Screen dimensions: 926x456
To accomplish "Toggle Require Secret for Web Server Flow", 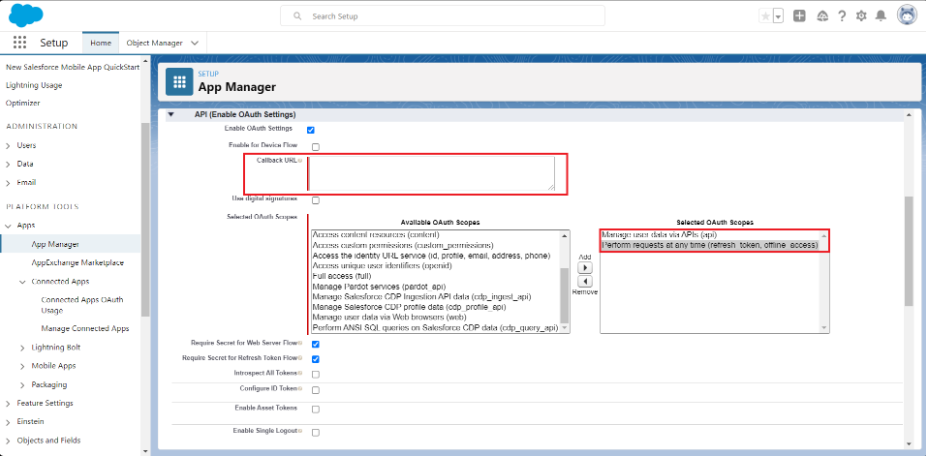I will [x=315, y=344].
